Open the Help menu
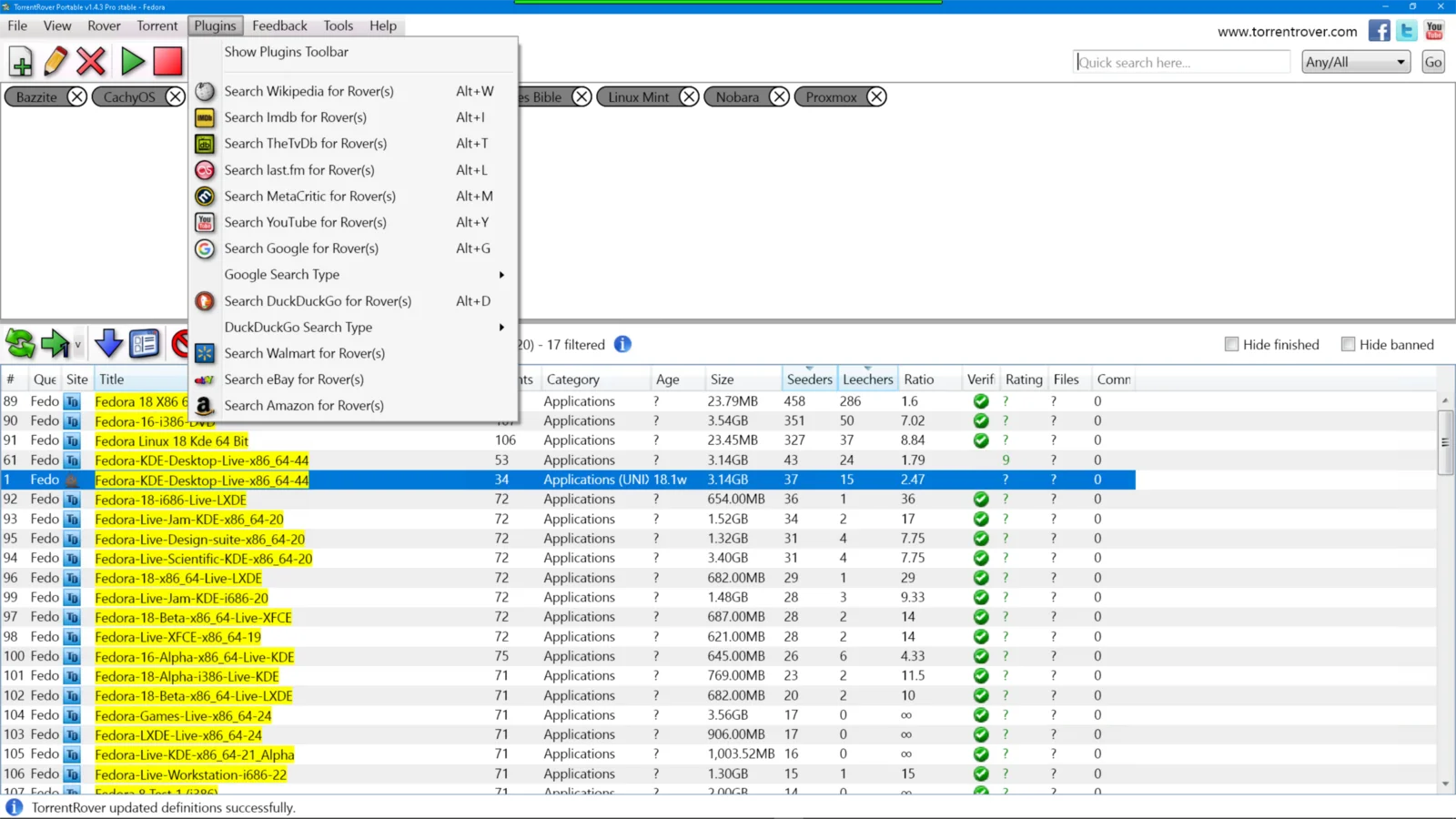1456x819 pixels. click(x=383, y=25)
